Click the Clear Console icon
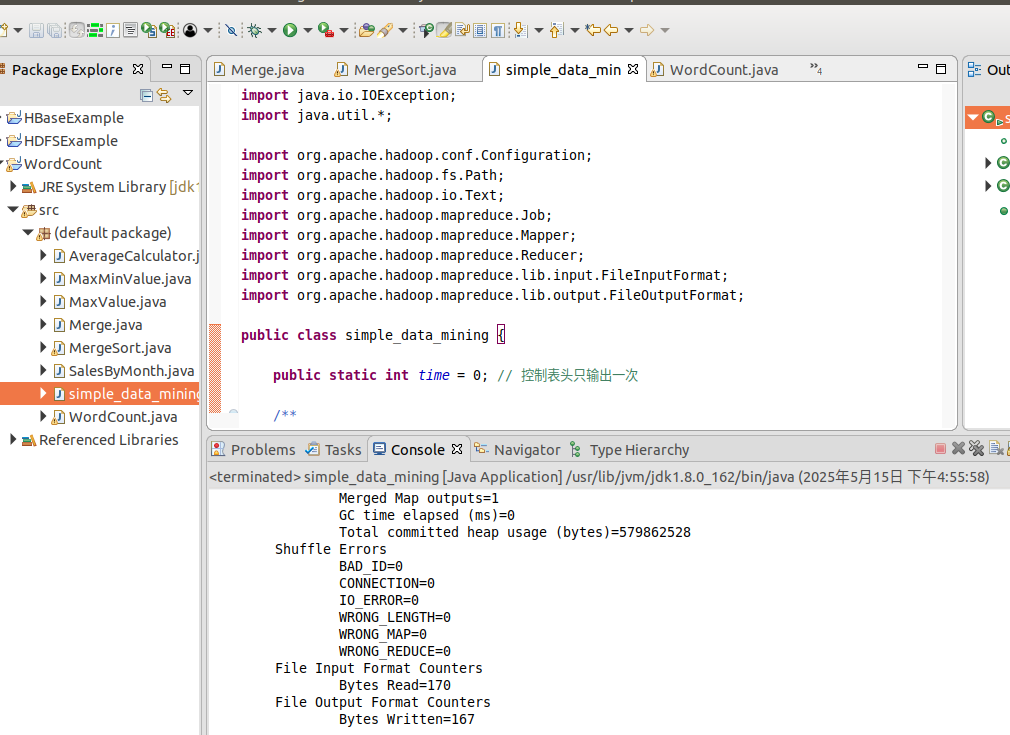The image size is (1010, 735). click(998, 449)
